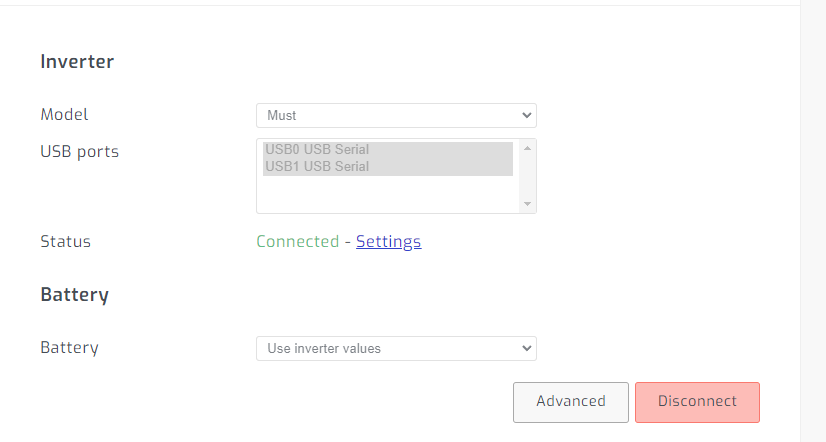Screen dimensions: 826x442
Task: Click the USB ports list scrollbar track
Action: (528, 176)
